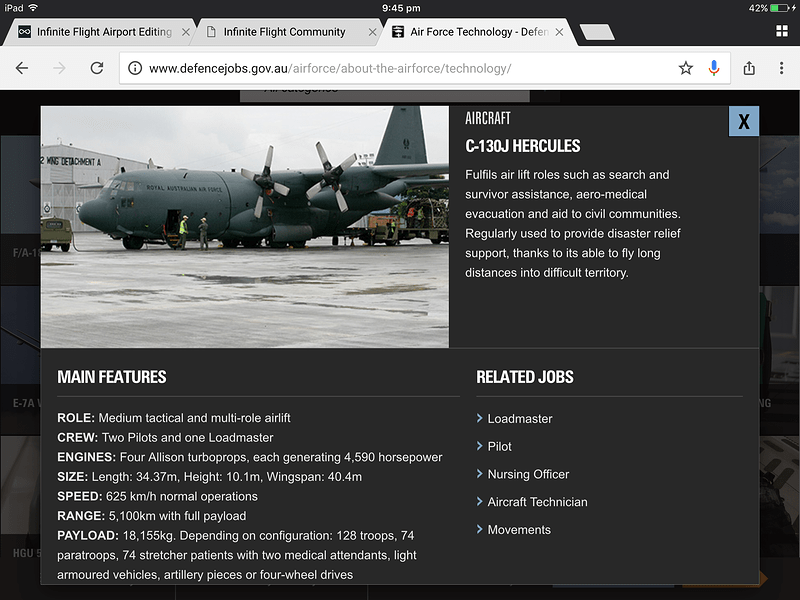The image size is (800, 600).
Task: Click the chevron beside Movements
Action: coord(480,529)
